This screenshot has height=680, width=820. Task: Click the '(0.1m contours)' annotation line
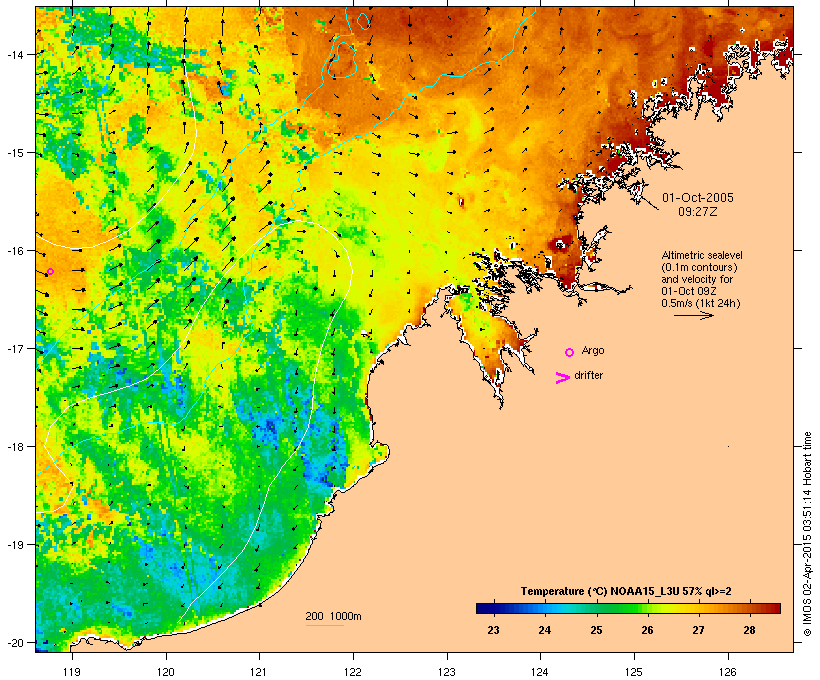pos(699,267)
